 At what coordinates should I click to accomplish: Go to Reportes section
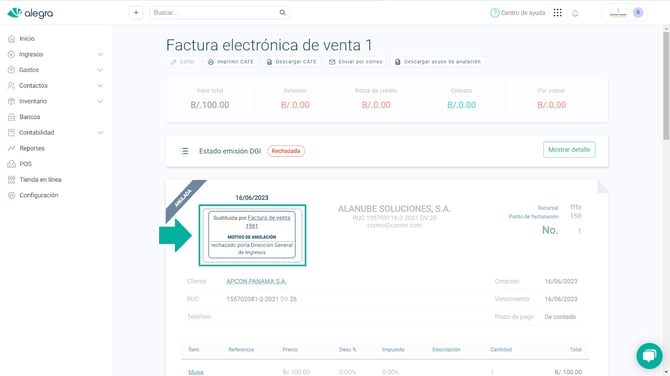(x=32, y=148)
